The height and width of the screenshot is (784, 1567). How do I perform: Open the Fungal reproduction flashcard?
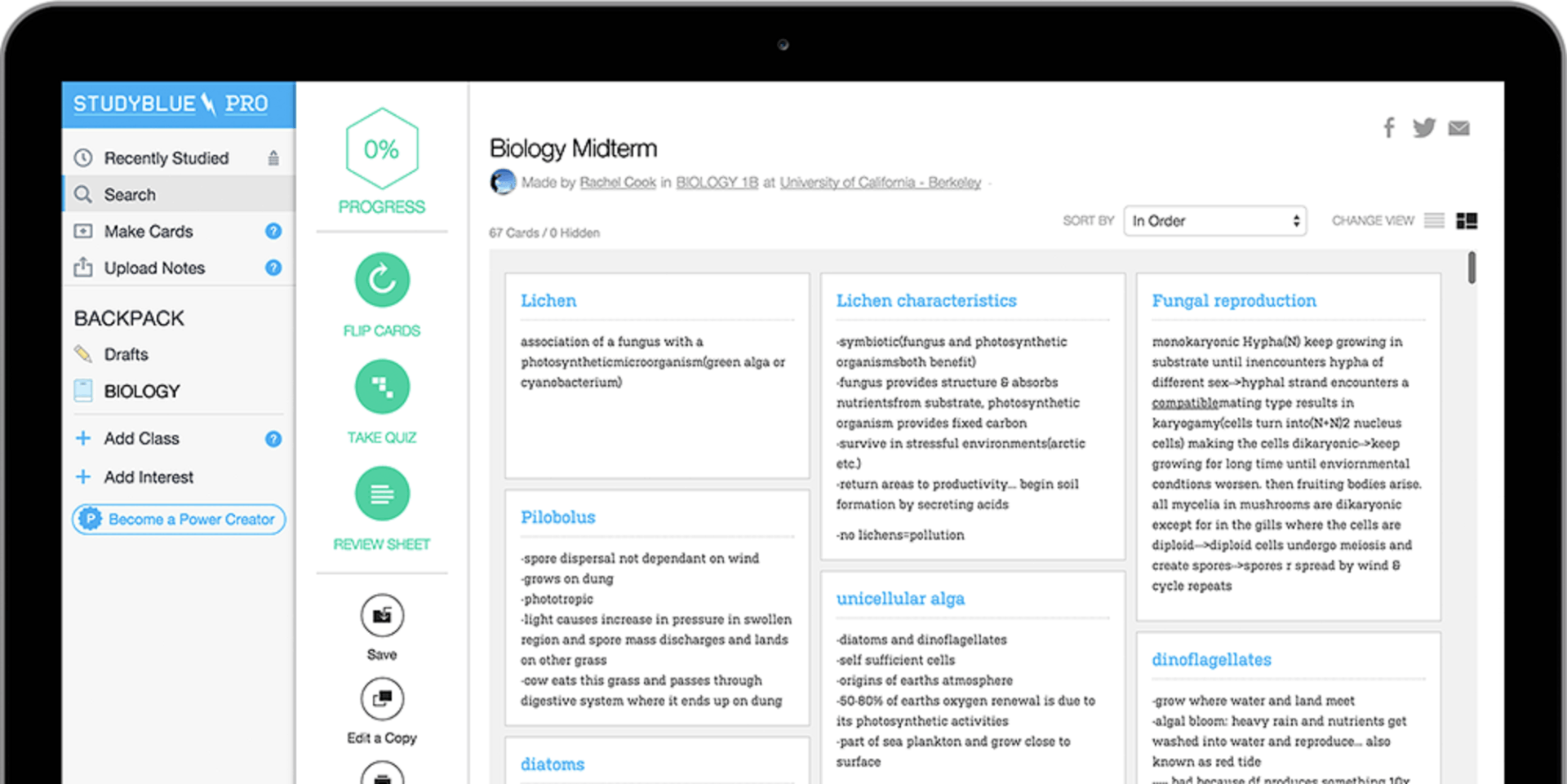click(1289, 446)
